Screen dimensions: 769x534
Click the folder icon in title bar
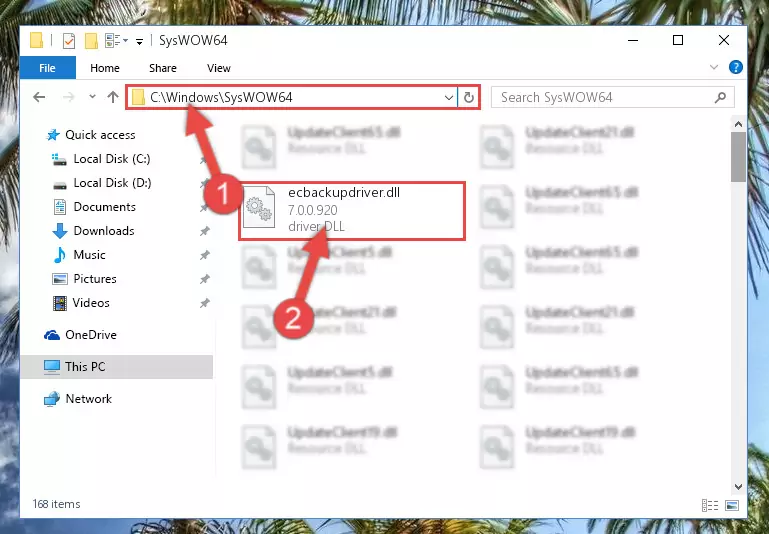click(x=36, y=40)
